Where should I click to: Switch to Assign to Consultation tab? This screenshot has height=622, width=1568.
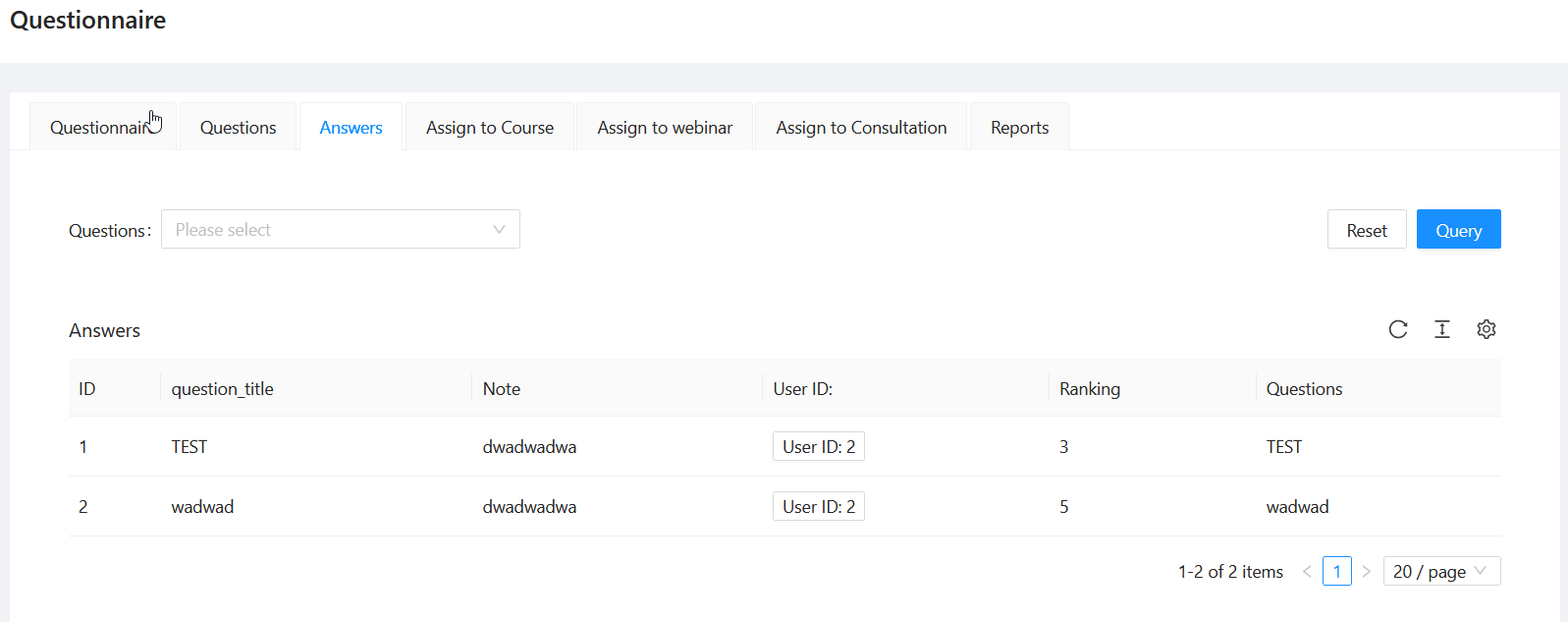861,127
